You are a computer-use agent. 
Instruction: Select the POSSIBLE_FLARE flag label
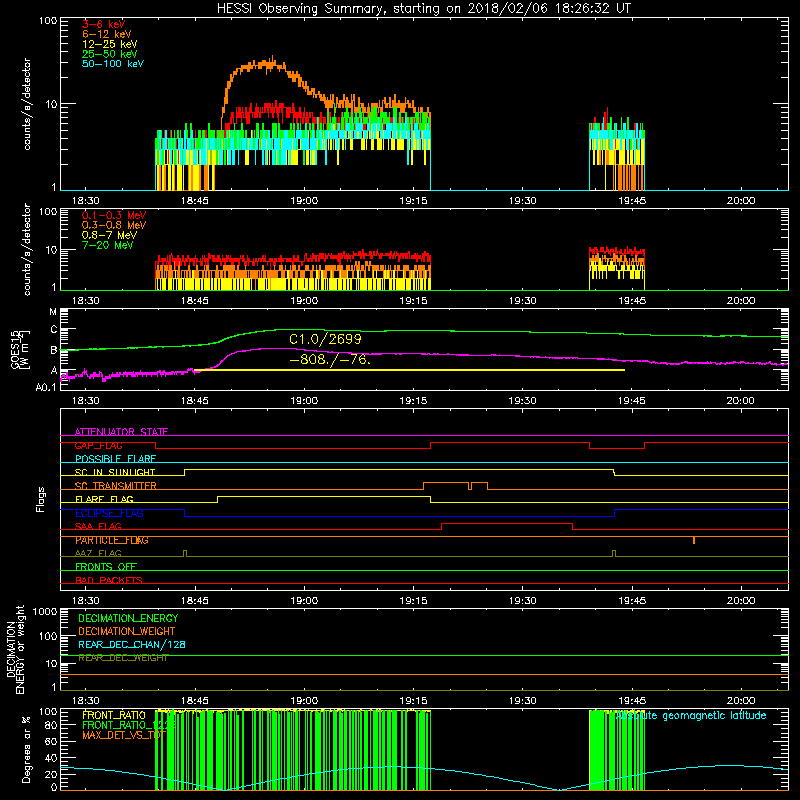115,459
